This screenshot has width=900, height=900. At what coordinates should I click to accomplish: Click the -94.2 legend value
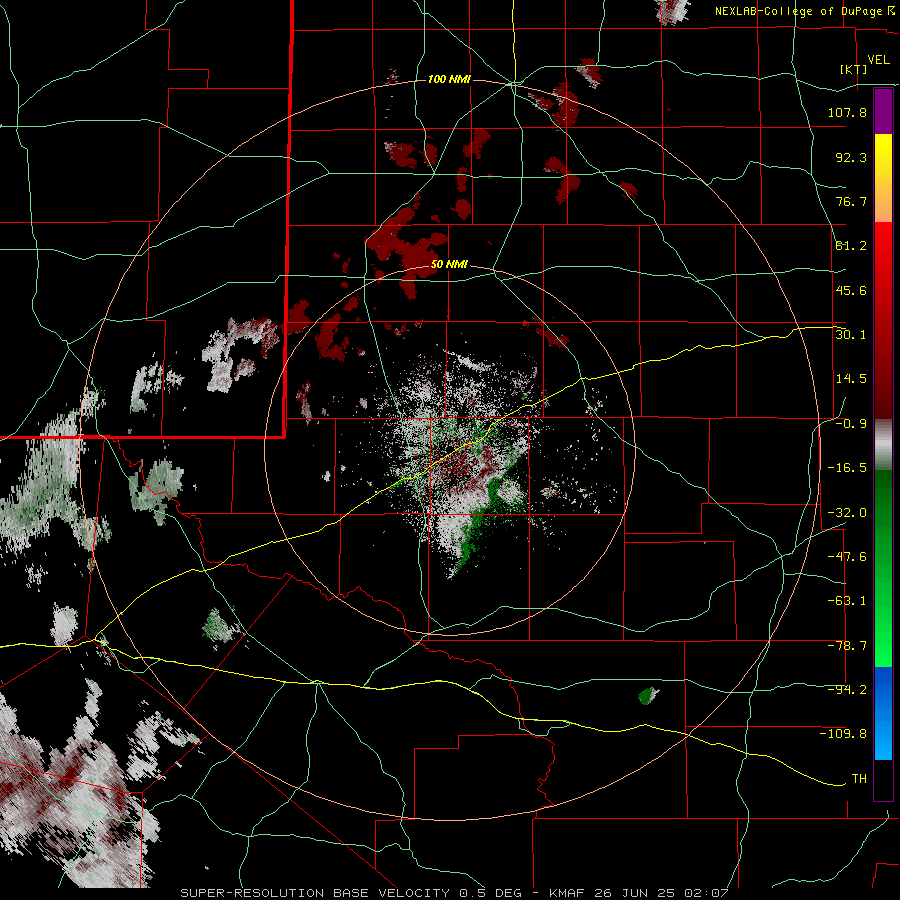[x=847, y=690]
